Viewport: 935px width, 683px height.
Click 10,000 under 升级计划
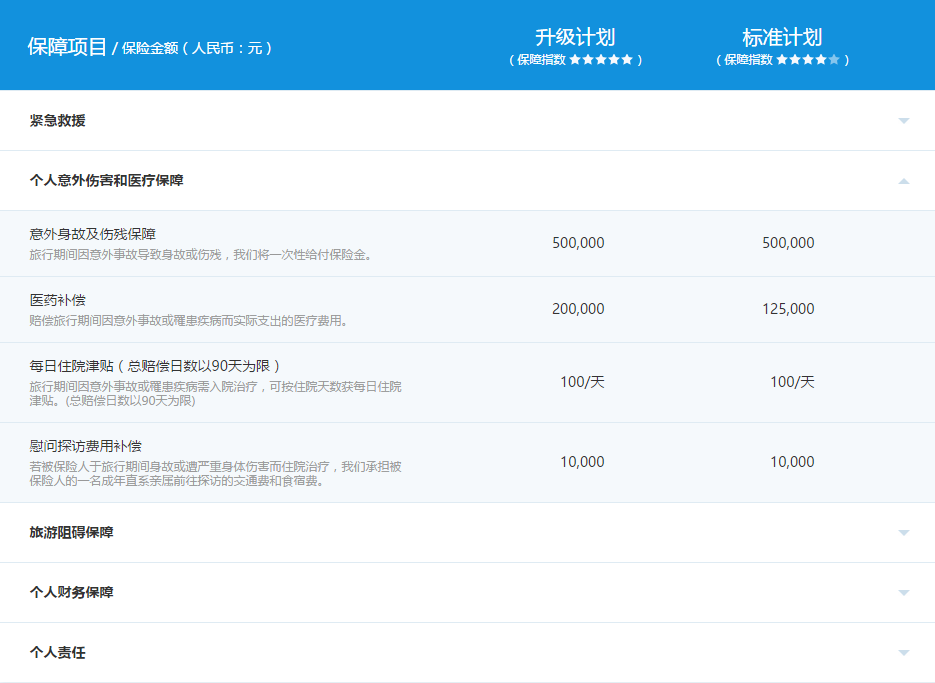click(582, 462)
